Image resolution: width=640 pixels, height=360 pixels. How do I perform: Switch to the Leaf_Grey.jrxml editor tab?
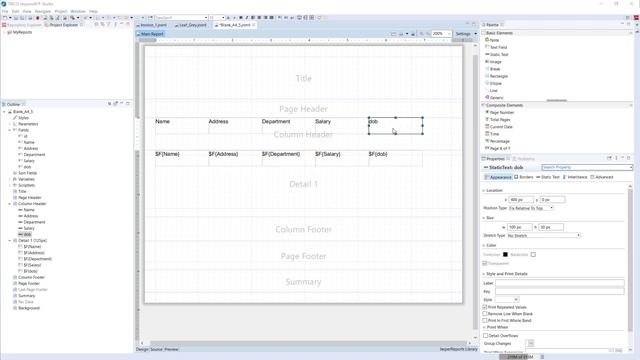click(191, 25)
